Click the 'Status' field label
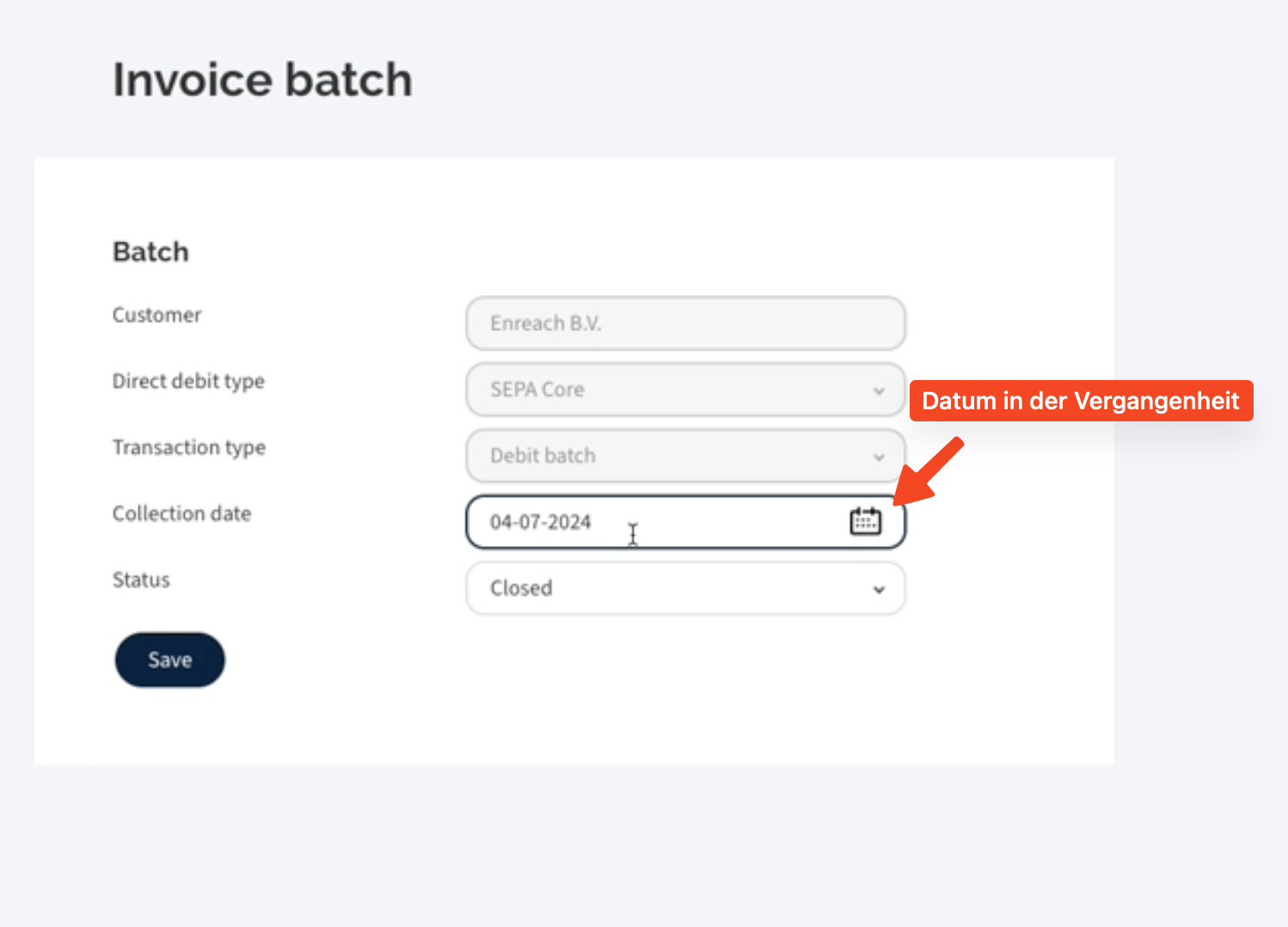 [141, 580]
